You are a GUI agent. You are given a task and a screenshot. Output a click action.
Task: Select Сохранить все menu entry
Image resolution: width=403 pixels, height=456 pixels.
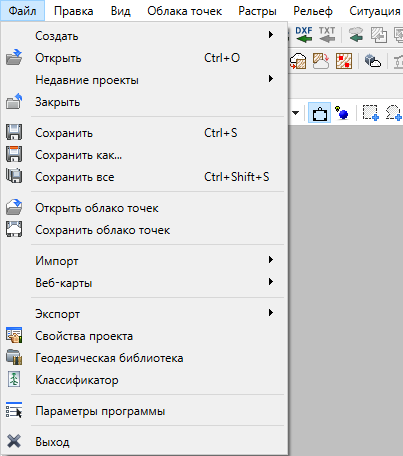145,177
